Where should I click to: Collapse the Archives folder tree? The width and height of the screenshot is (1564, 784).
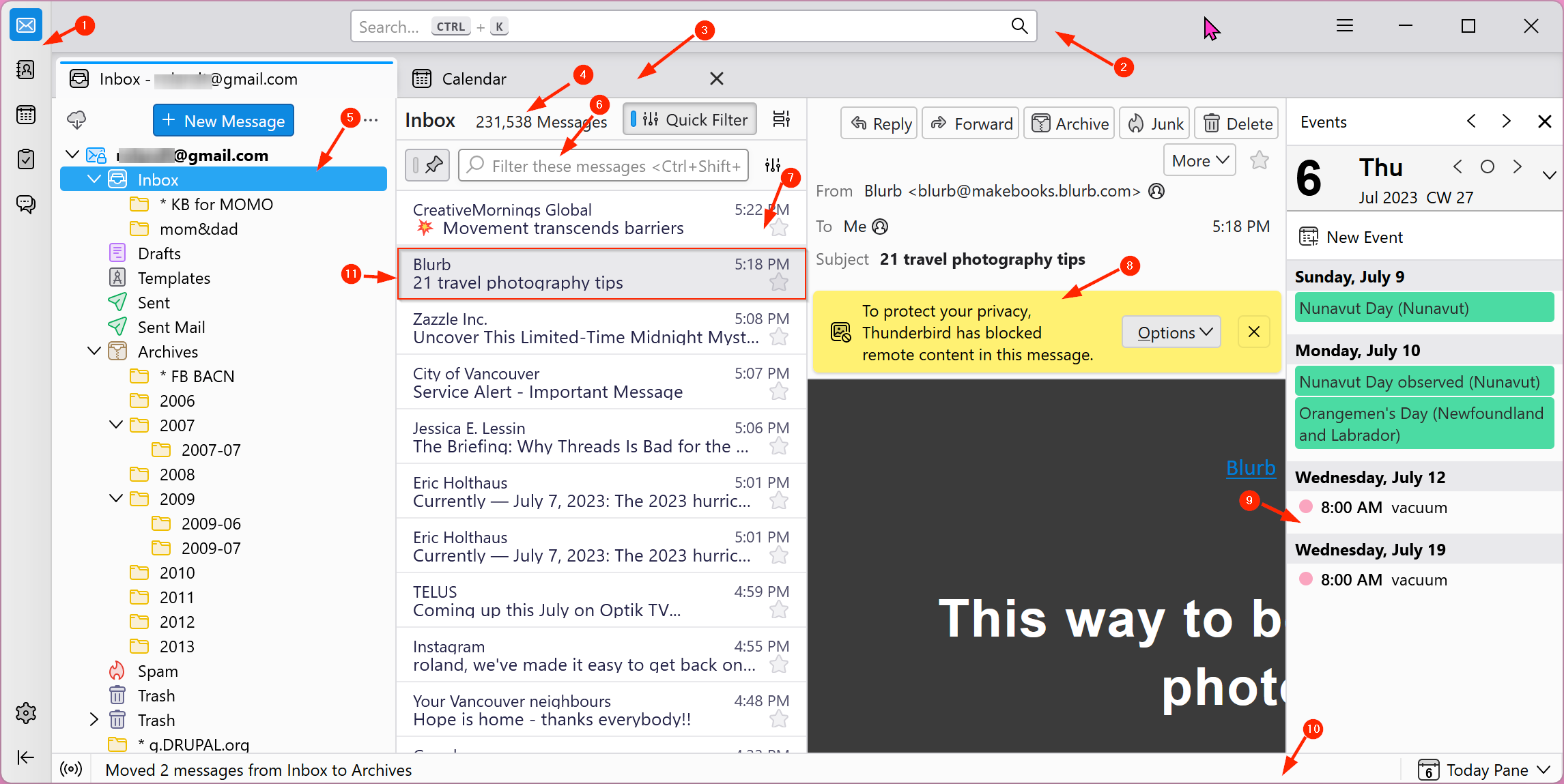[94, 351]
